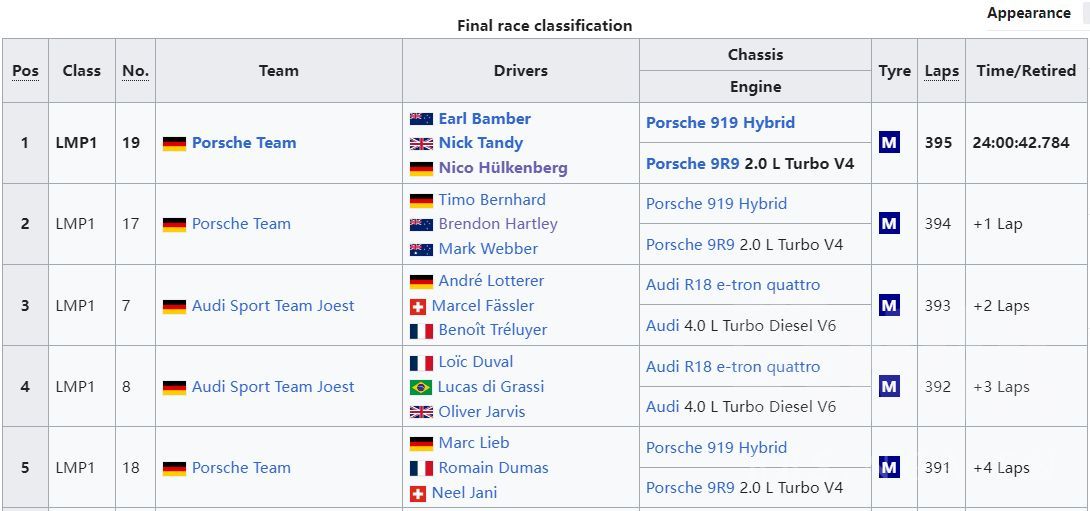Click the UK flag beside Oliver Jarvis
Image resolution: width=1090 pixels, height=511 pixels.
[421, 411]
